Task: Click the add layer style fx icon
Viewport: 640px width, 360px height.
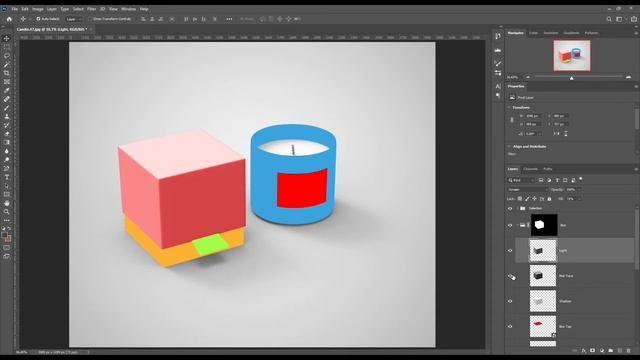Action: (584, 351)
